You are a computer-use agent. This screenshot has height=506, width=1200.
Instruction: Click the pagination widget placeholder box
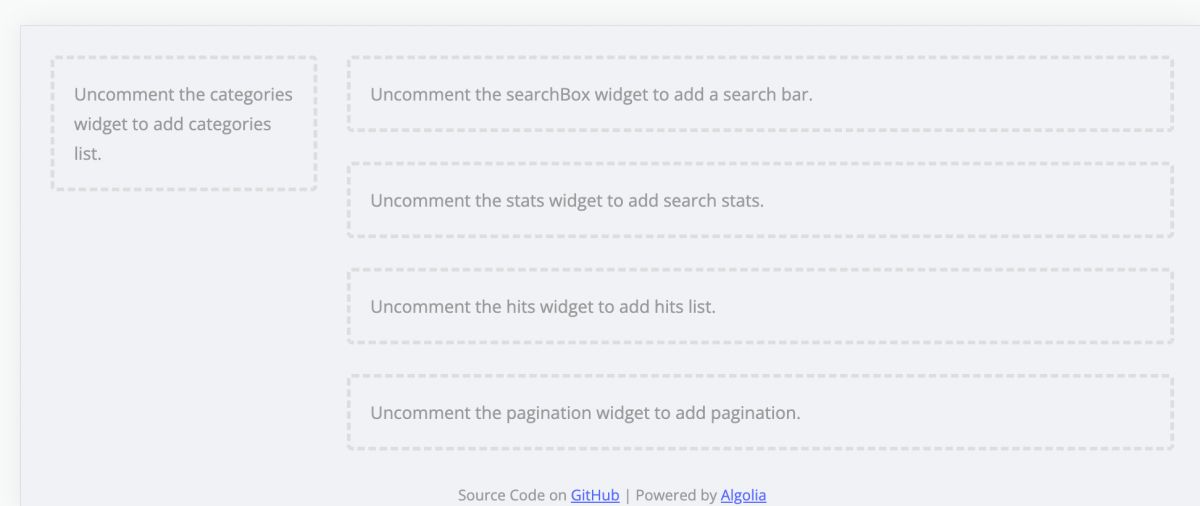[x=760, y=412]
